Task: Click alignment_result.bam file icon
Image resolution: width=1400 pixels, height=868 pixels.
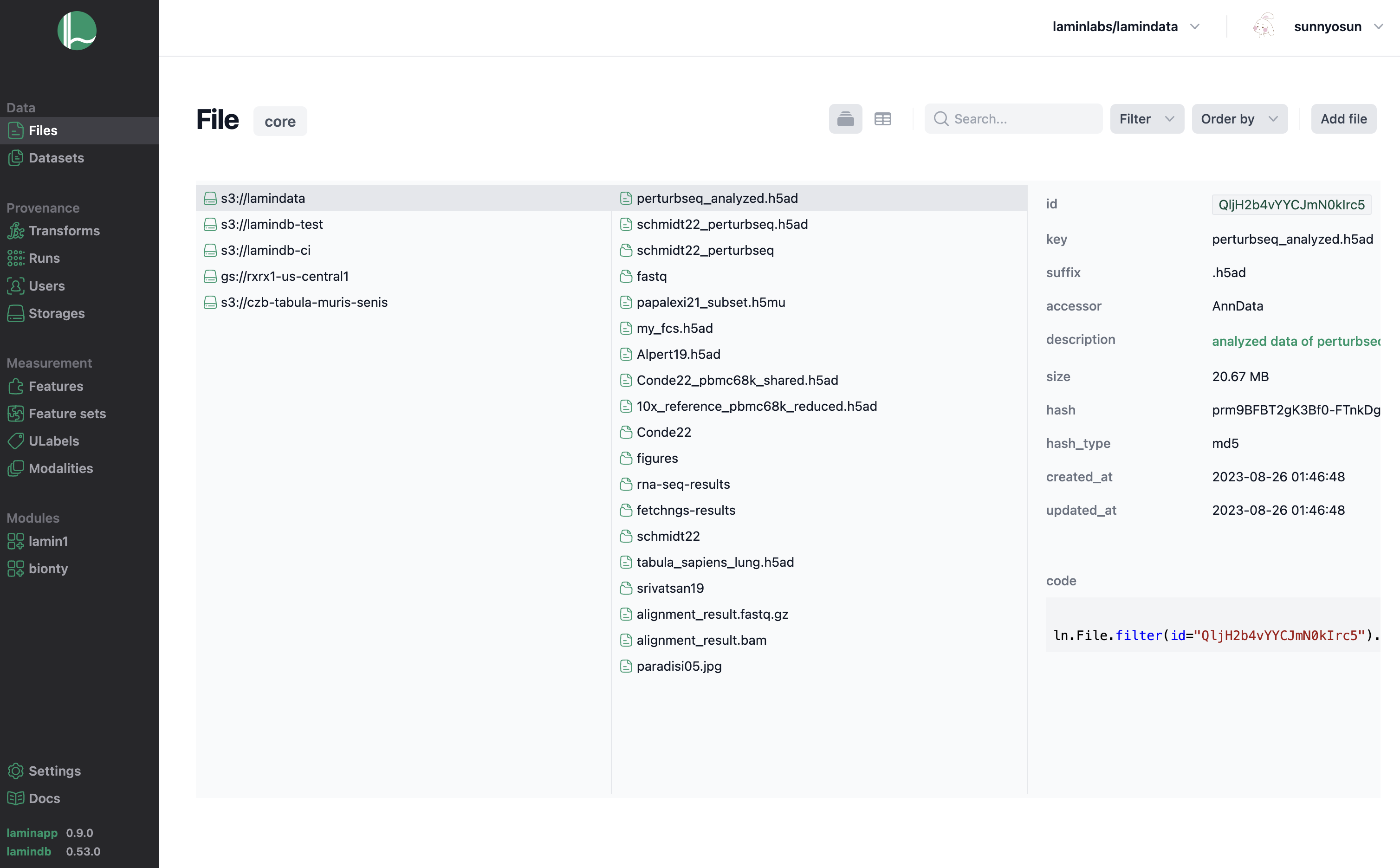Action: pyautogui.click(x=626, y=641)
